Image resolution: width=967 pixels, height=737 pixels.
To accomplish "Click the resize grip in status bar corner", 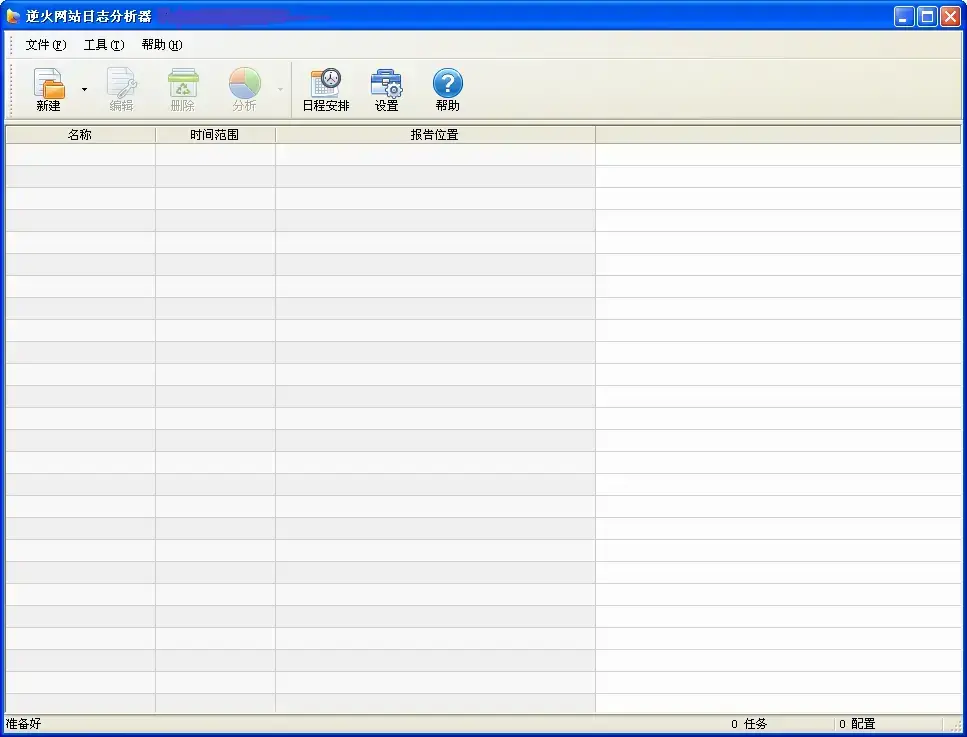I will point(955,726).
